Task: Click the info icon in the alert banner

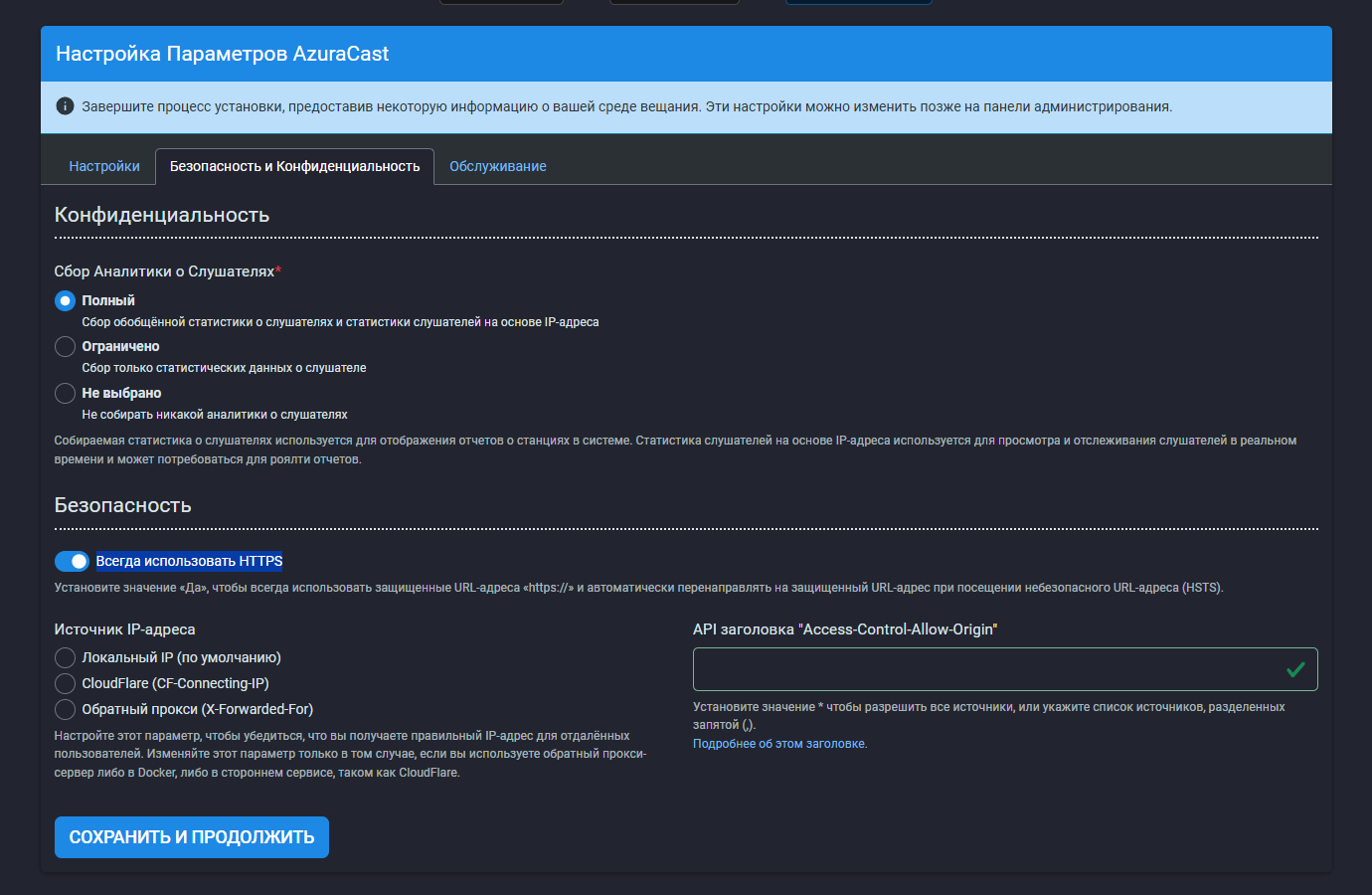Action: click(65, 106)
